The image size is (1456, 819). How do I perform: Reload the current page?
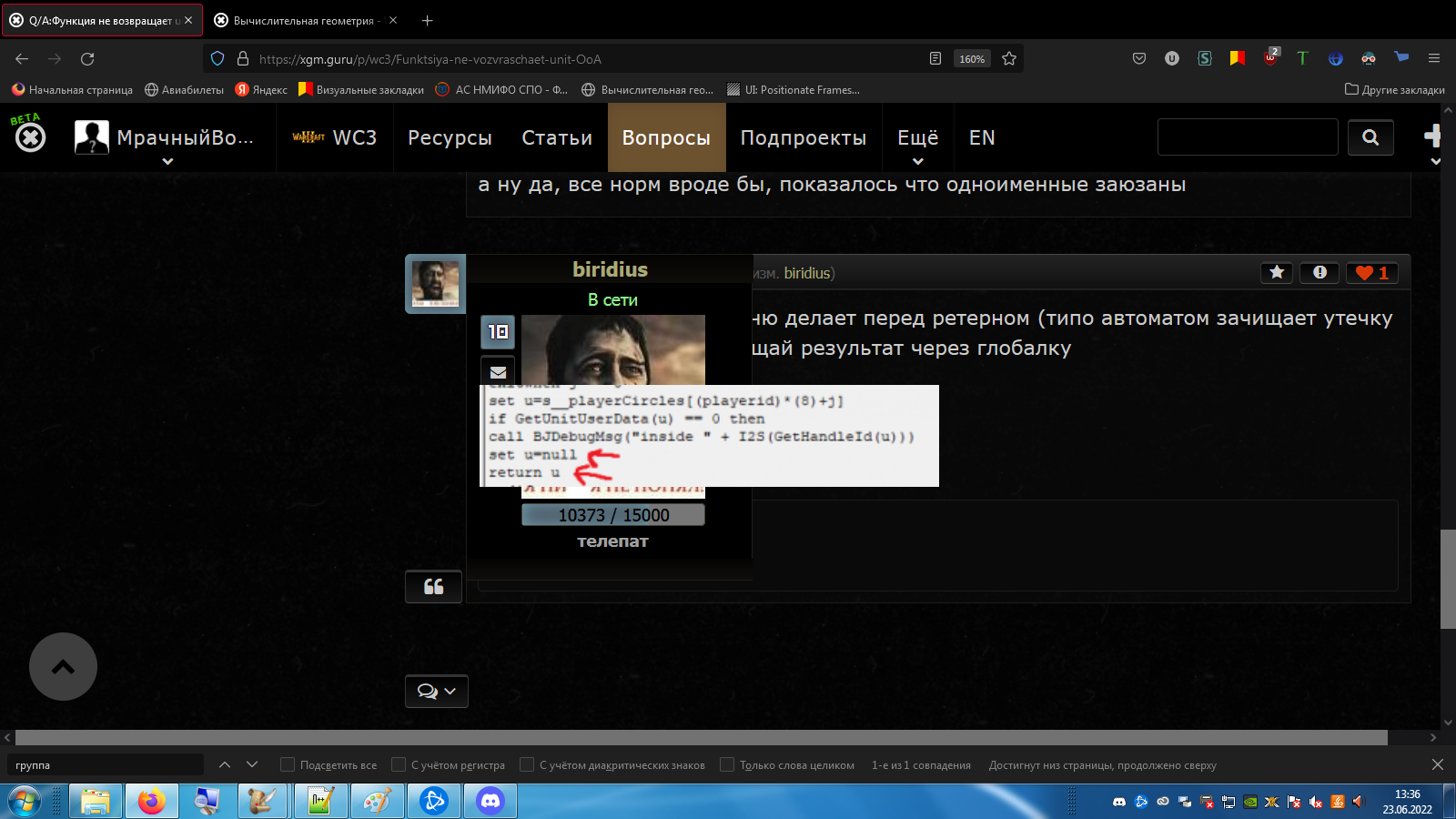87,59
